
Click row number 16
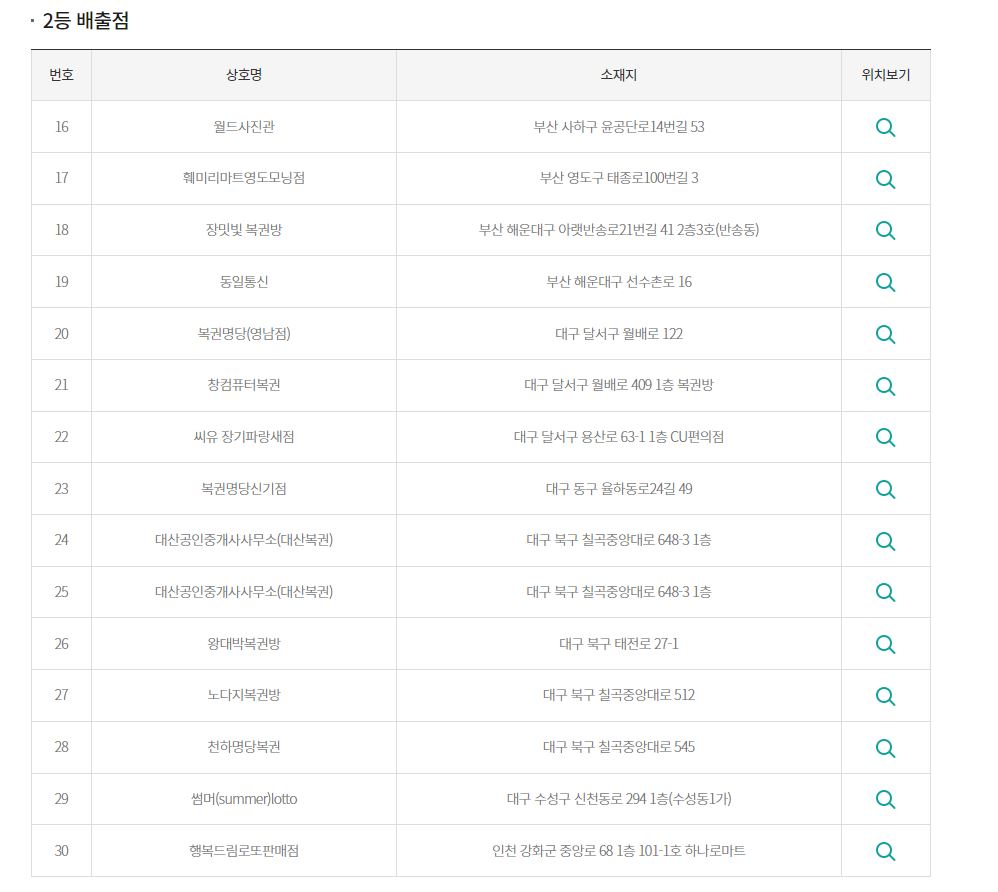click(x=61, y=127)
